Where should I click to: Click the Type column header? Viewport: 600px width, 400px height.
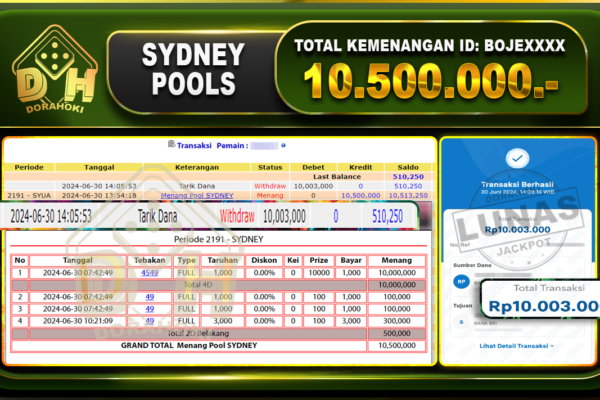tap(186, 260)
